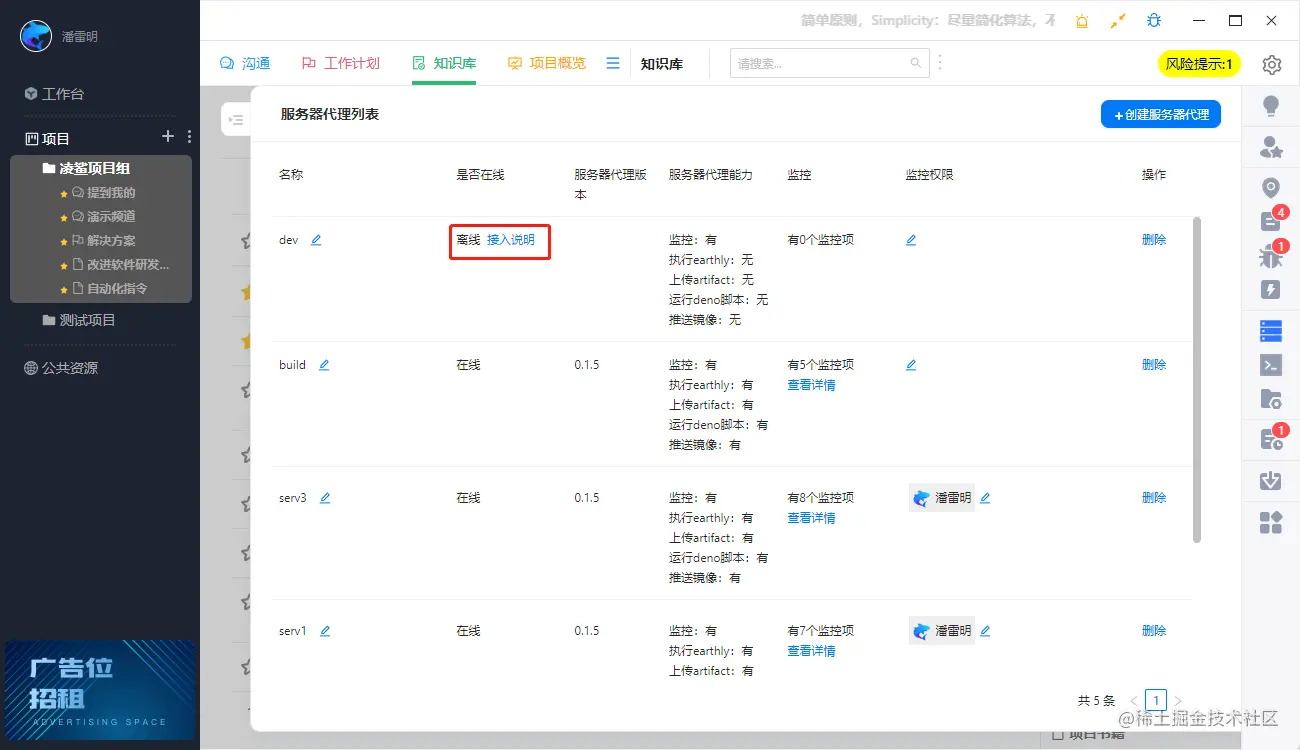Screen dimensions: 1300x750
Task: Click the 潘雷明 user avatar at top left
Action: coord(36,36)
